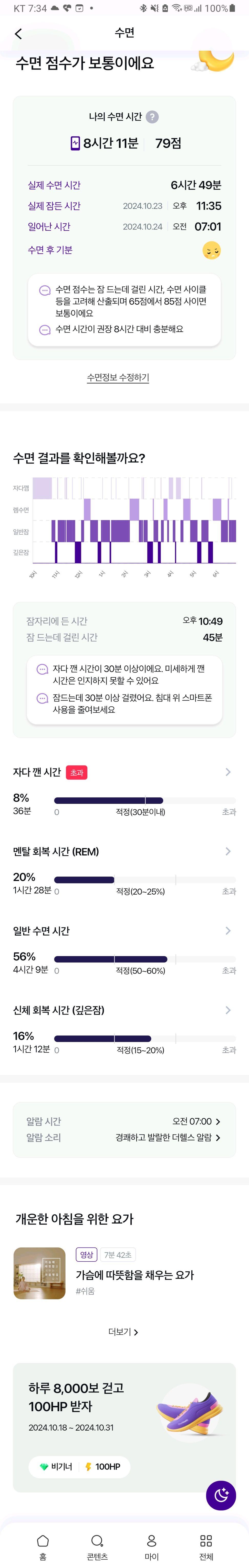The height and width of the screenshot is (1568, 249).
Task: Expand 신체 회복 시간 (깊은잠) chevron
Action: [x=228, y=1010]
